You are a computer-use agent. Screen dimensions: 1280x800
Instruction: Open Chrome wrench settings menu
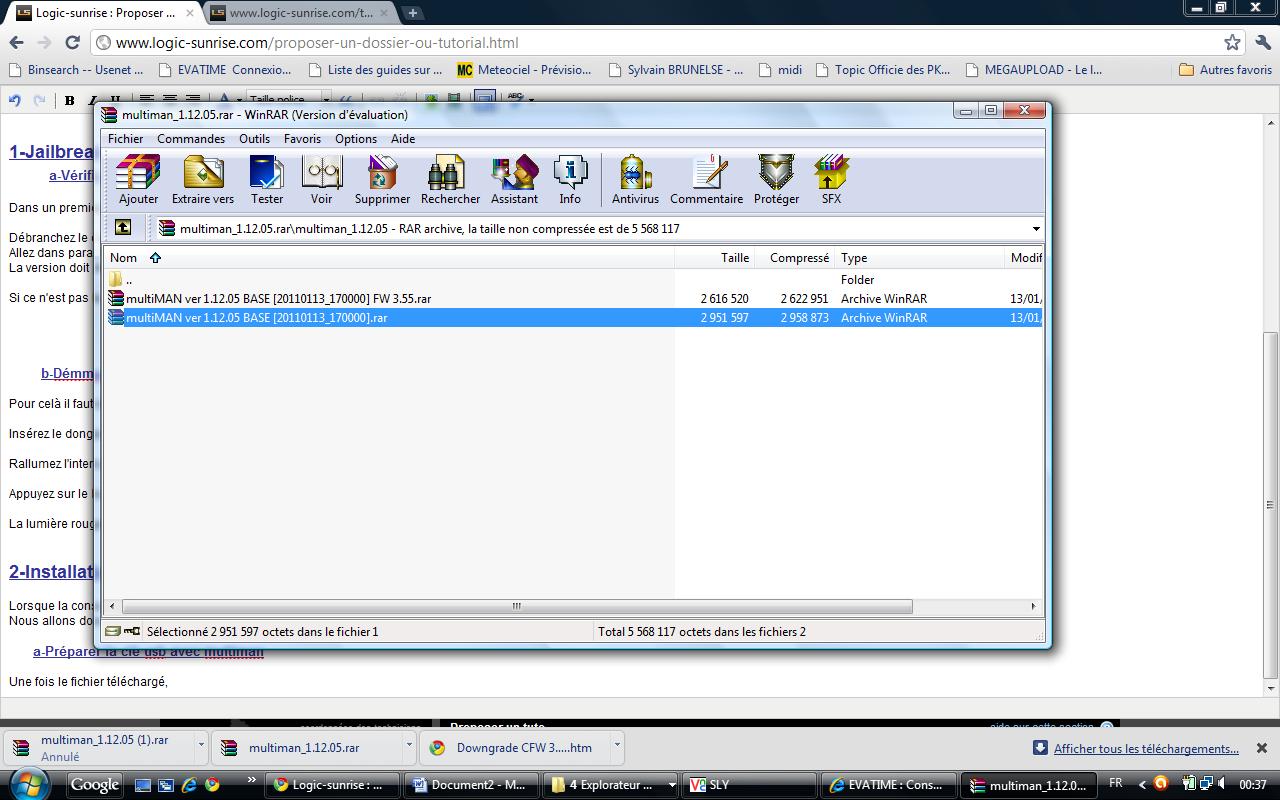(1262, 42)
